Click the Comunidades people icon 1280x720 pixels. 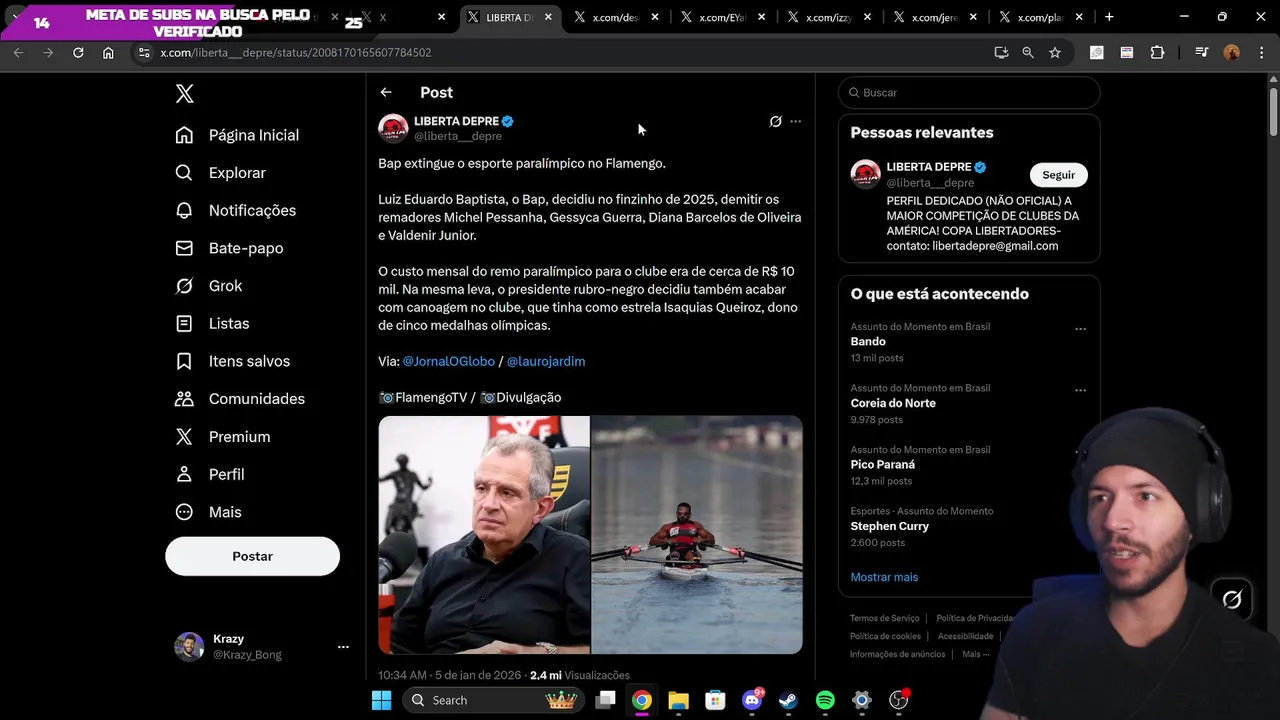coord(184,399)
